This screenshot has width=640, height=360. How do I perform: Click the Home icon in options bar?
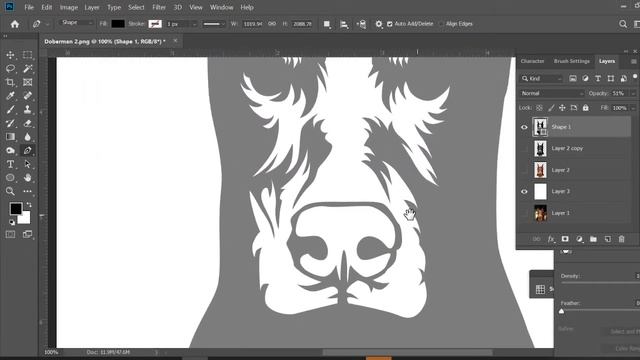(x=15, y=24)
